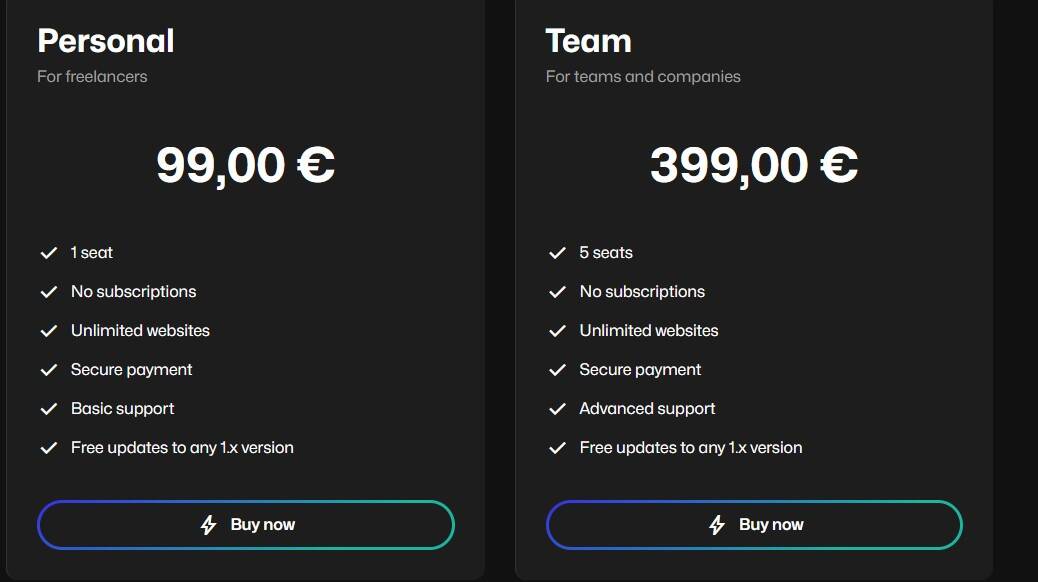Image resolution: width=1038 pixels, height=582 pixels.
Task: Click the lightning icon in Team's Buy now button
Action: (x=716, y=523)
